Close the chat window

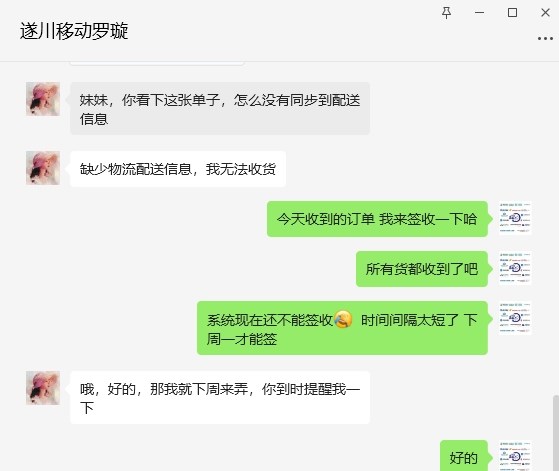click(545, 13)
